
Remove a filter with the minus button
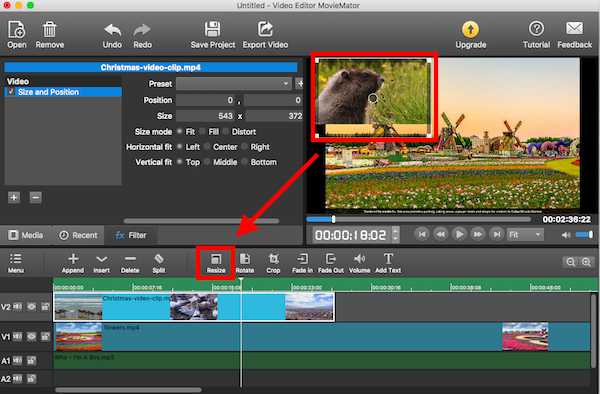pos(35,197)
